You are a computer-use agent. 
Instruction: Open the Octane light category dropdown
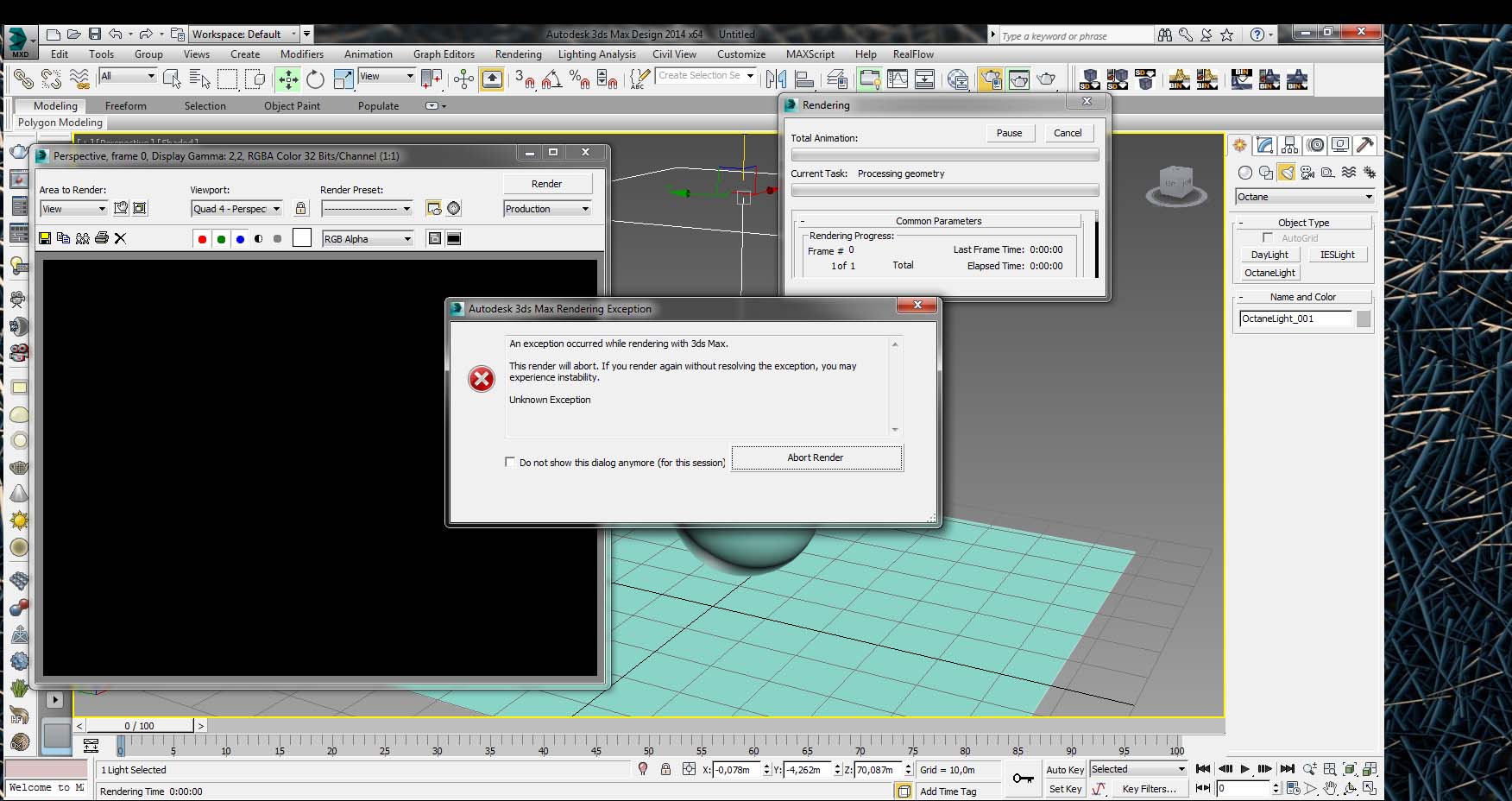coord(1304,197)
